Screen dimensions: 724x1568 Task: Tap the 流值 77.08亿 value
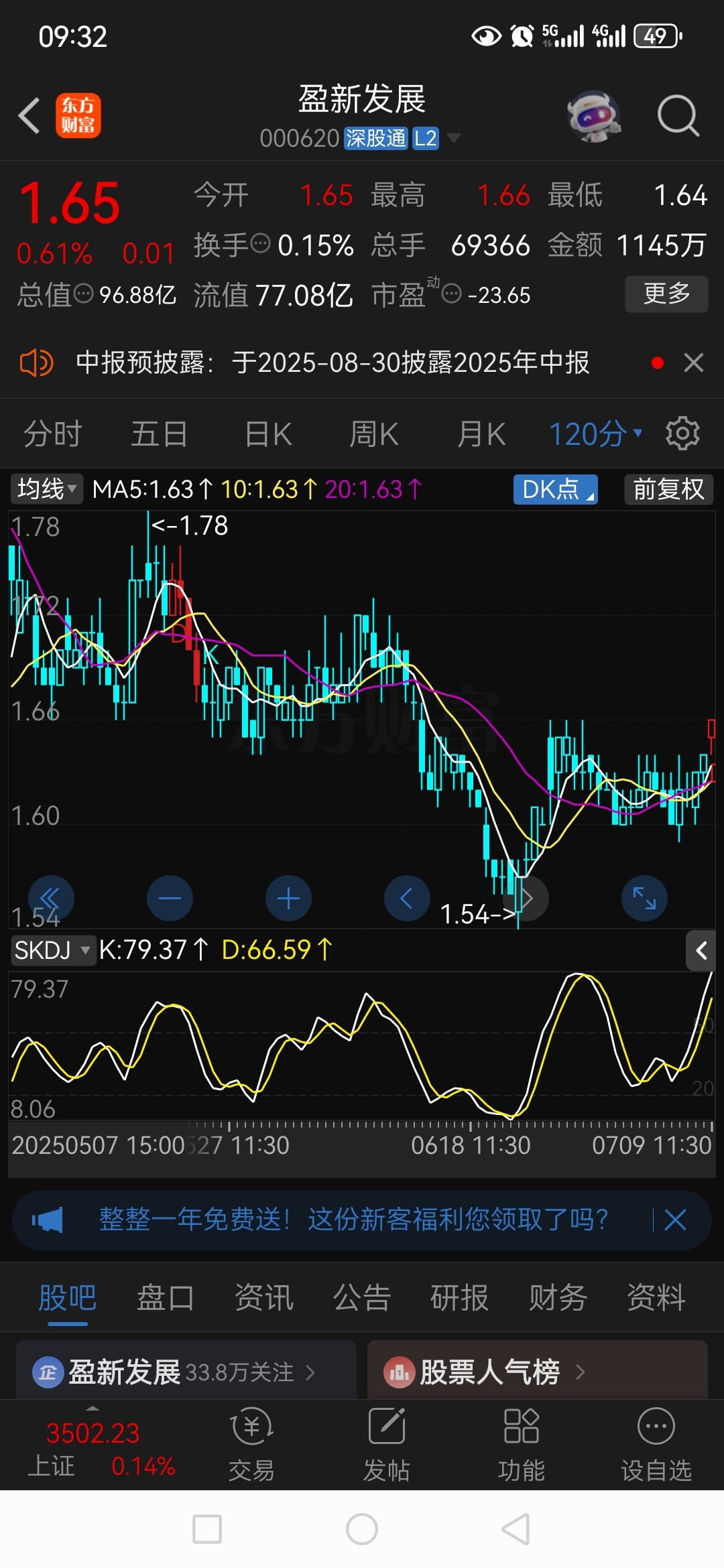pos(304,295)
